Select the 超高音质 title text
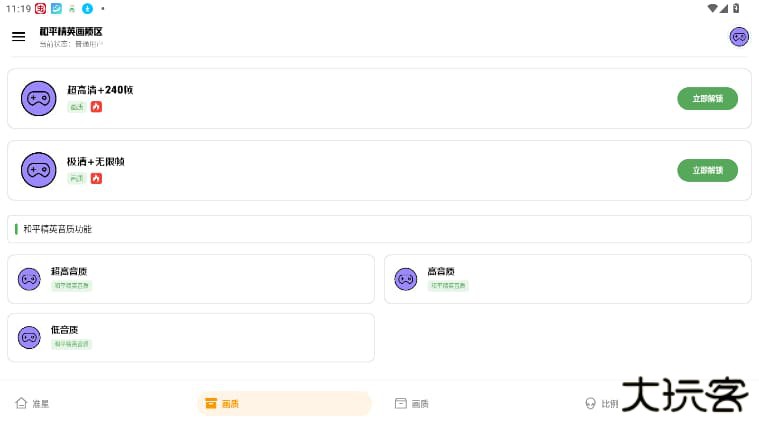 click(69, 271)
